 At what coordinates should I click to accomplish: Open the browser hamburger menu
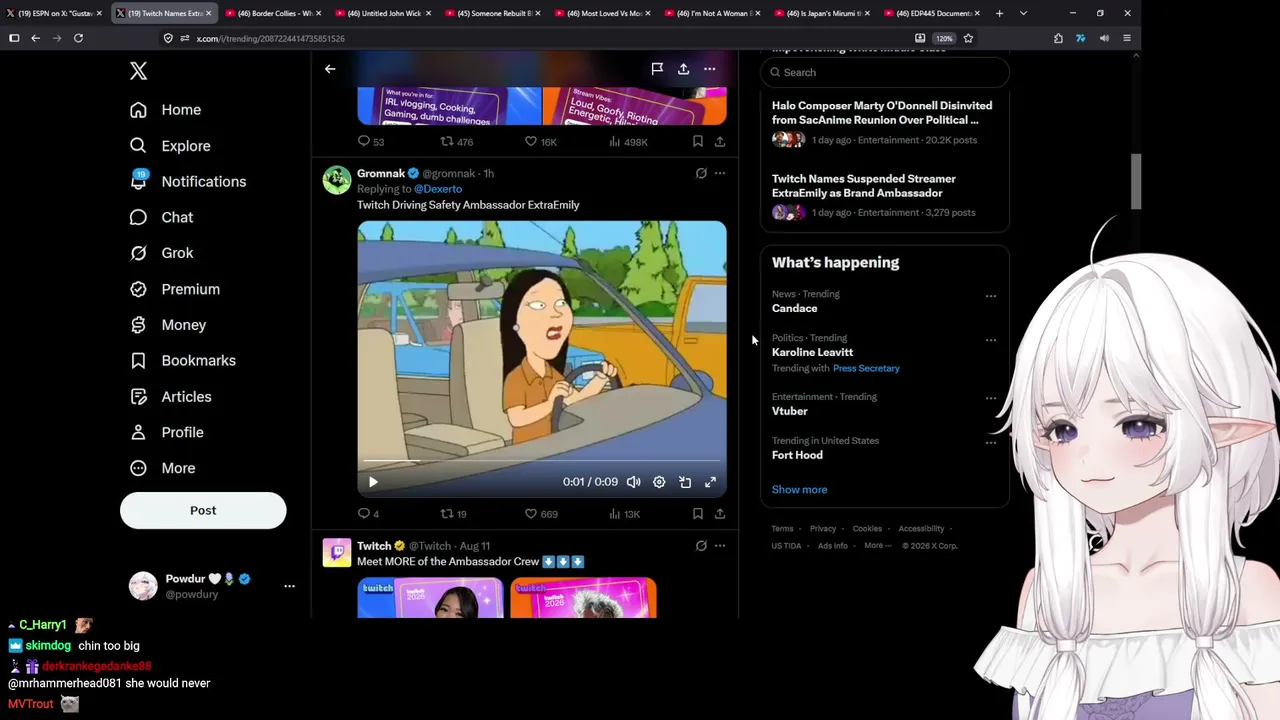(1127, 38)
